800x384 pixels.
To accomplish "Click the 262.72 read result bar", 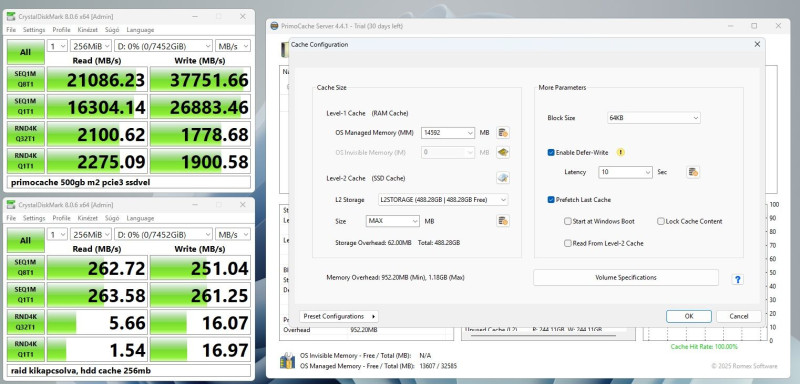I will (97, 268).
